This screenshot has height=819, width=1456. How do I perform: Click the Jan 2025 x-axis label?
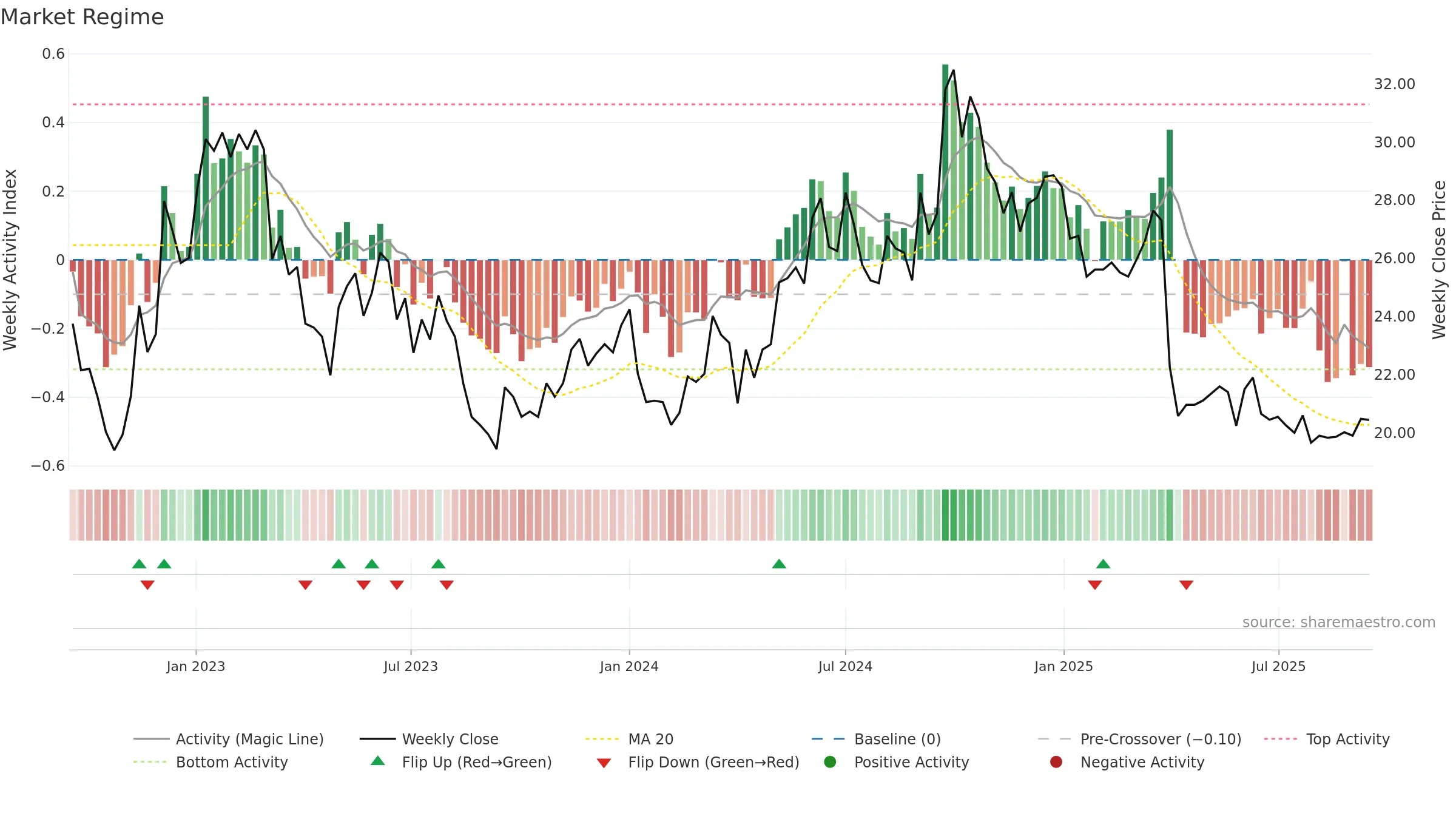click(1063, 667)
